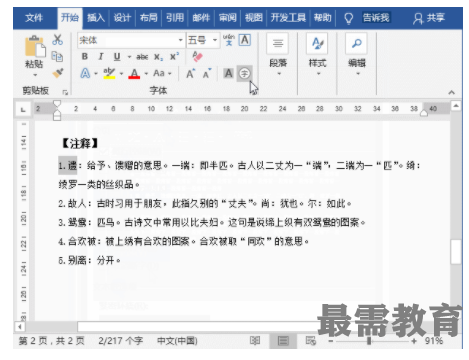Image resolution: width=469 pixels, height=360 pixels.
Task: Click the Tell Me lightbulb icon
Action: coord(349,18)
